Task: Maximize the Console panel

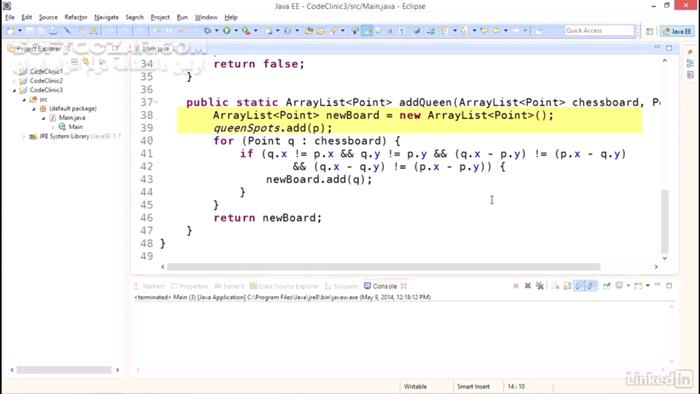Action: pos(669,286)
